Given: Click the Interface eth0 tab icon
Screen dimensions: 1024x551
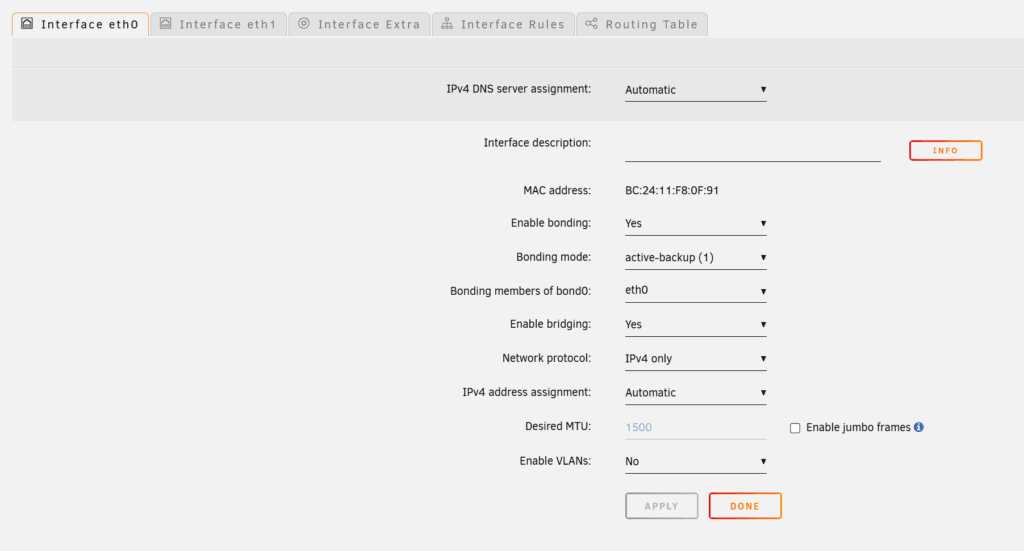Looking at the screenshot, I should point(27,24).
